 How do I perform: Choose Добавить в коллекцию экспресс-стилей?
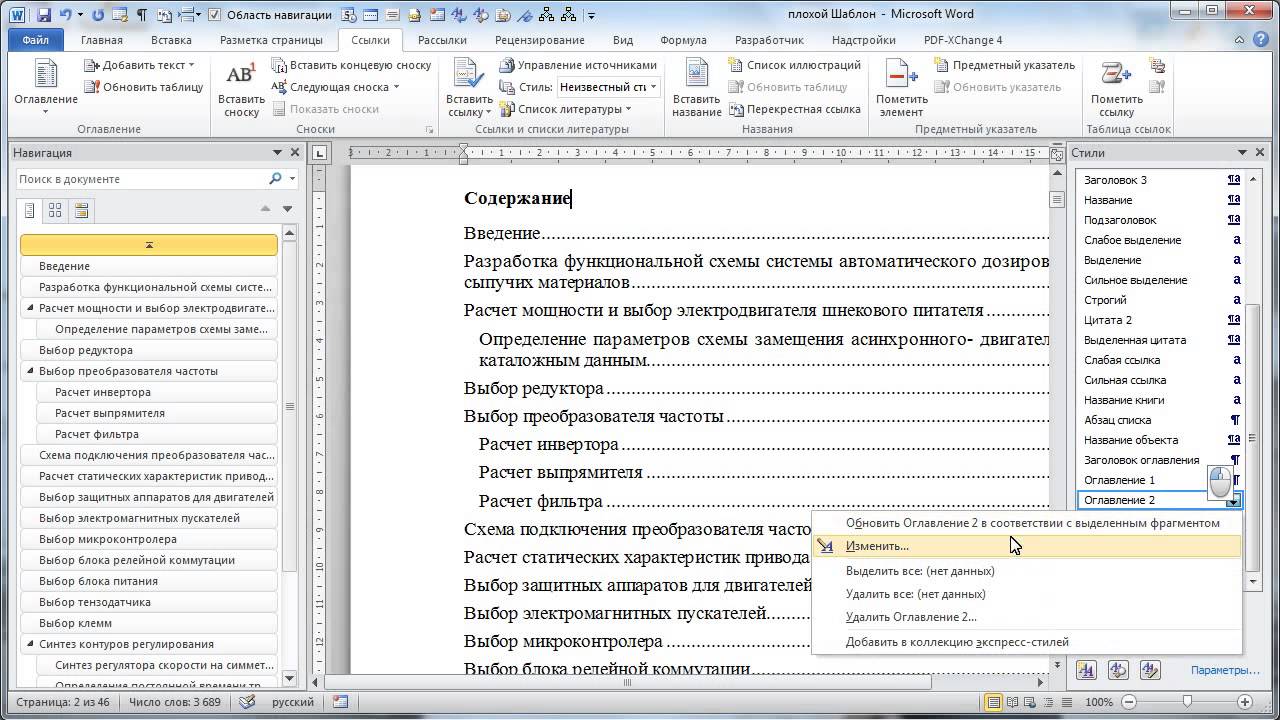(1026, 642)
